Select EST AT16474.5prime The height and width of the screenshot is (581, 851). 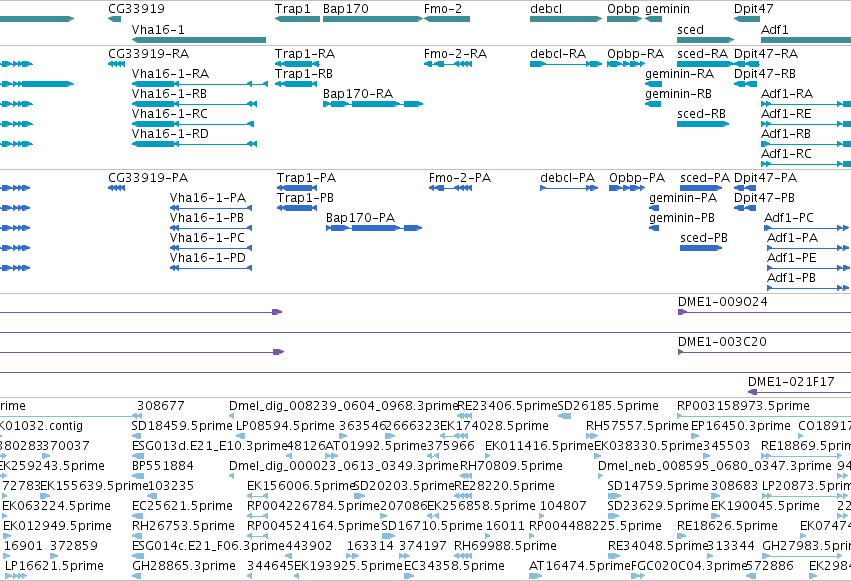pos(536,576)
